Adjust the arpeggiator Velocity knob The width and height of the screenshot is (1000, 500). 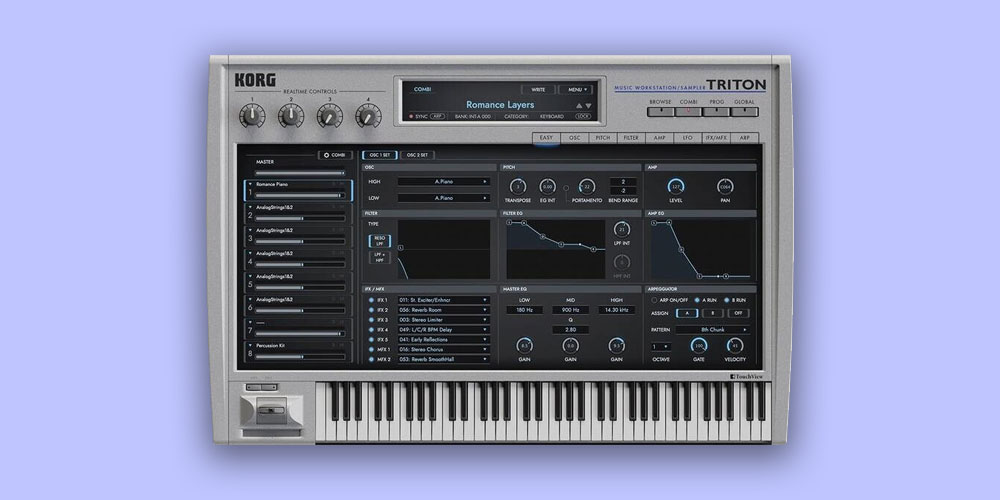coord(735,345)
